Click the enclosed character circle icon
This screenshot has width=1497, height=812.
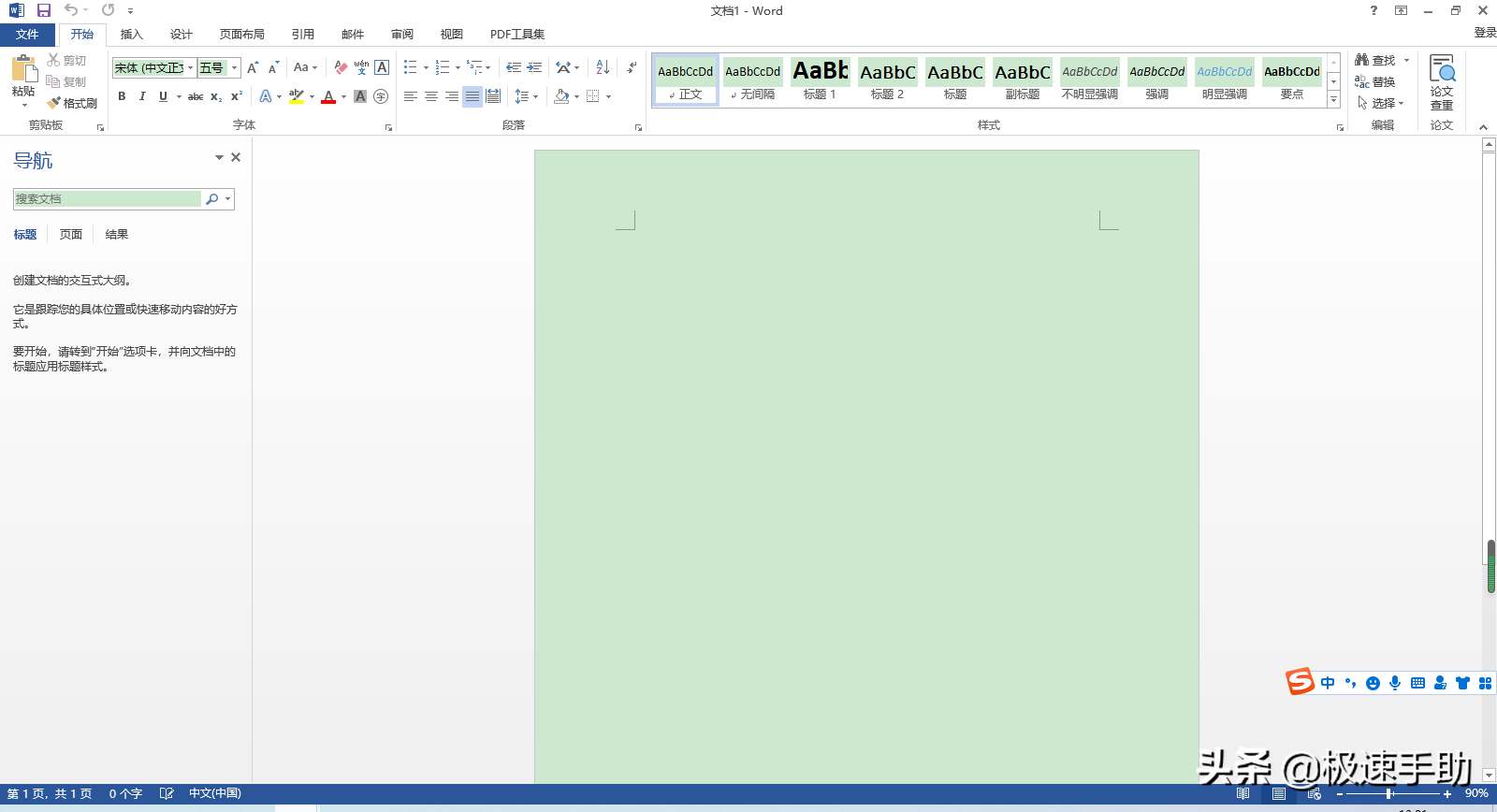pos(381,96)
